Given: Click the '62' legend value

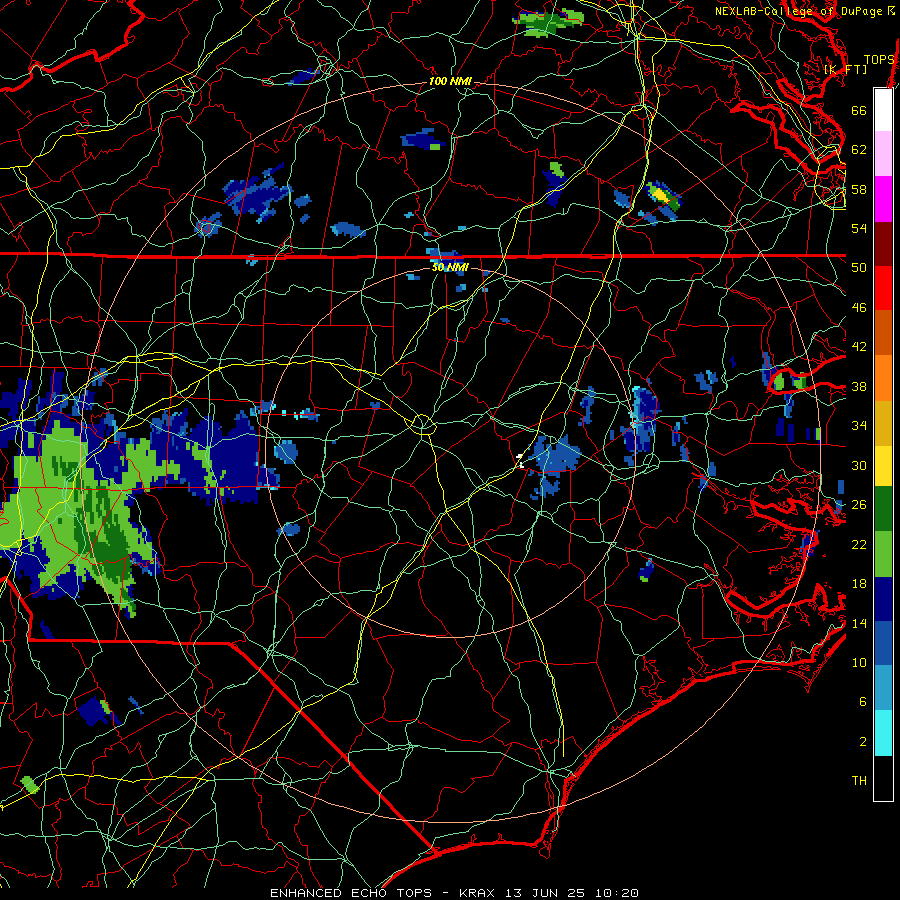Looking at the screenshot, I should [859, 150].
